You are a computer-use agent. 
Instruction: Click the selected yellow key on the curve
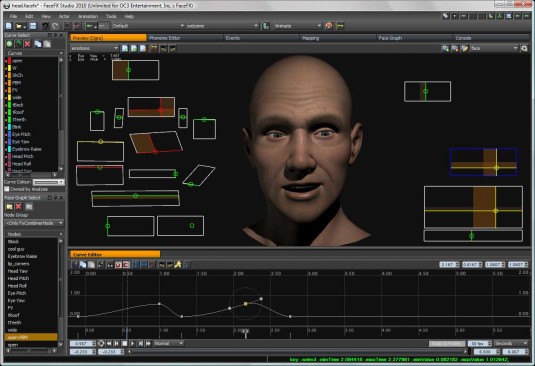(245, 304)
